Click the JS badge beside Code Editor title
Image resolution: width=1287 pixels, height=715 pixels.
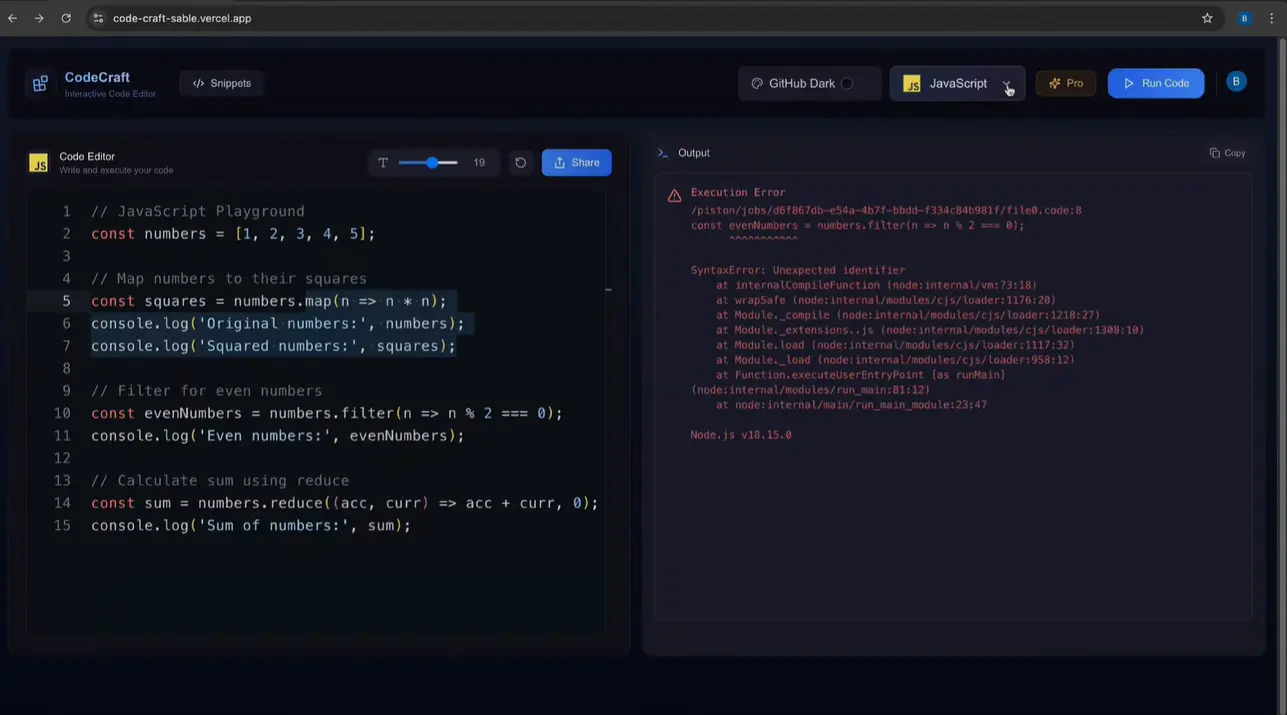[39, 163]
